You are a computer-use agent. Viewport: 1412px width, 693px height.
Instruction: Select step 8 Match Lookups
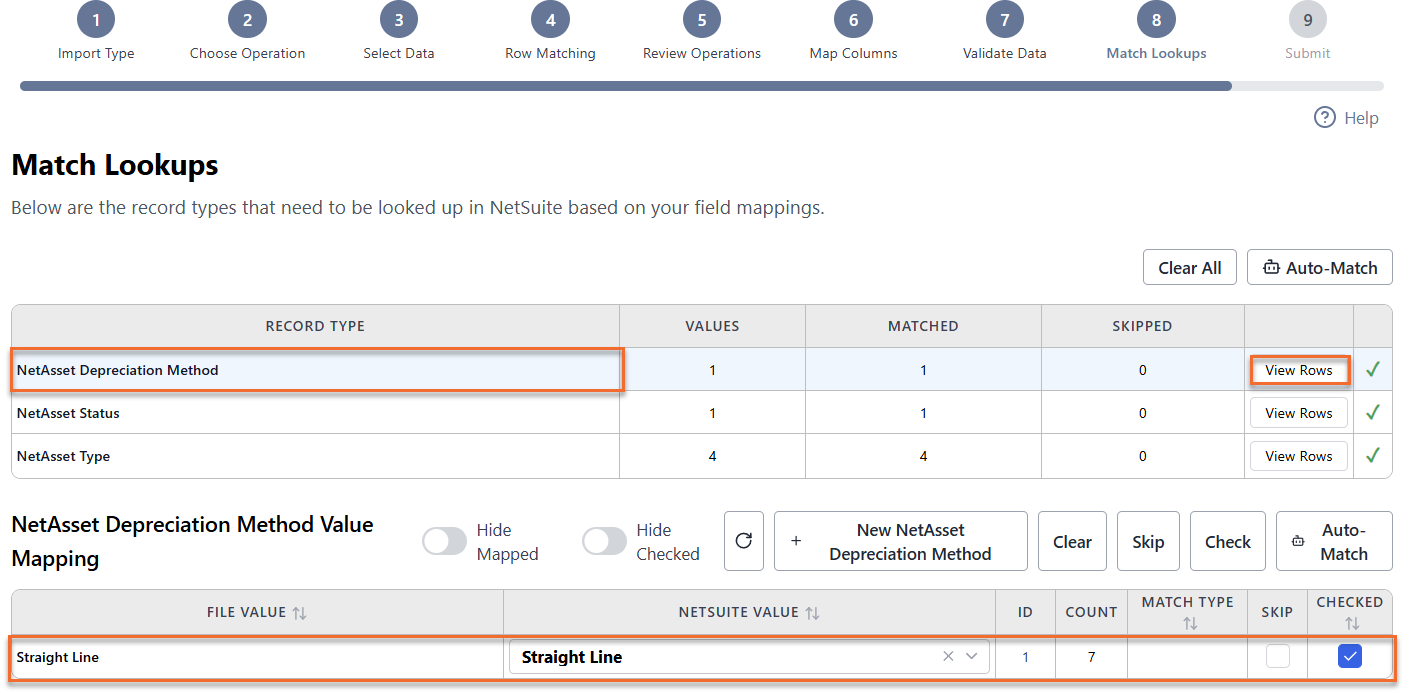tap(1156, 31)
